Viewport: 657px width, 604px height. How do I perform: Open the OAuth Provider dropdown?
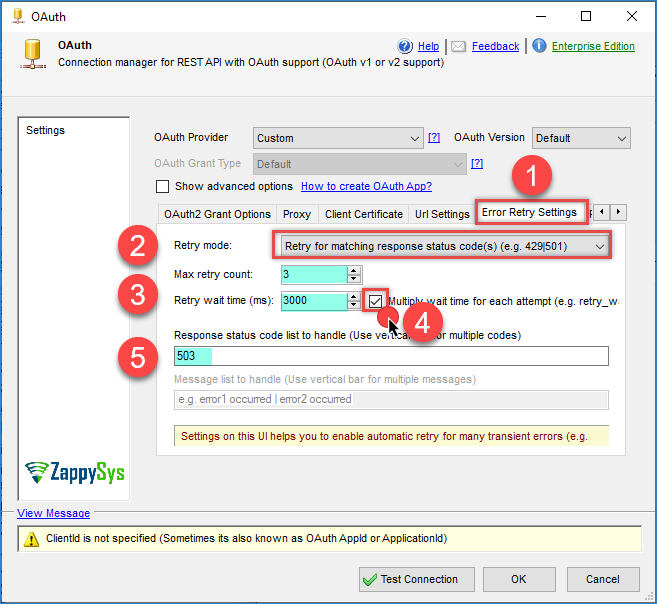(x=338, y=138)
